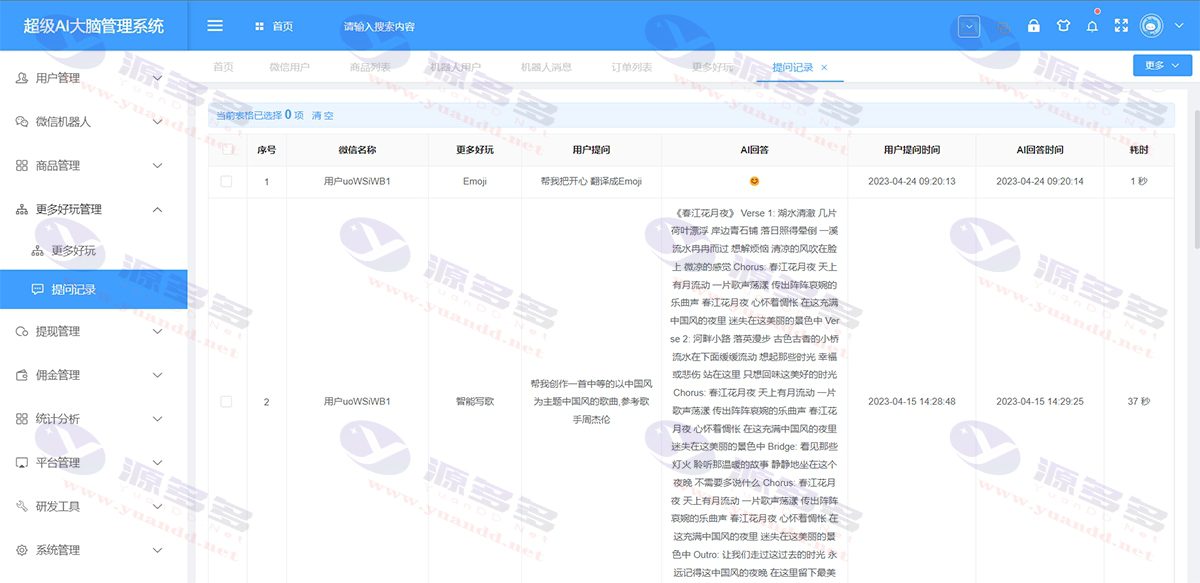Screen dimensions: 1200x583
Task: Click the 商品管理 grid icon
Action: click(22, 166)
